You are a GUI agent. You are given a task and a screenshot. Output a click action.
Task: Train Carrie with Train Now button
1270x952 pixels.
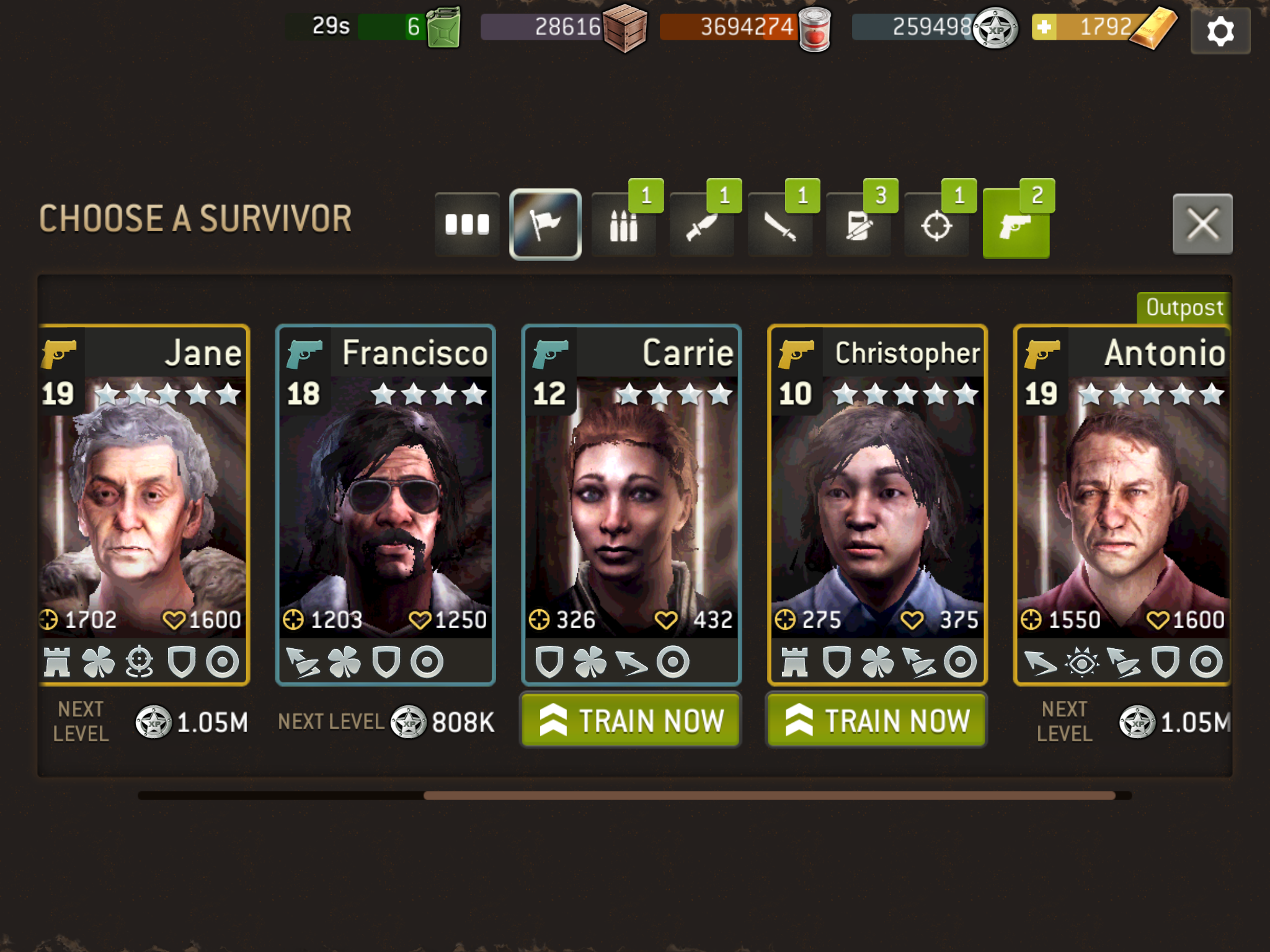(x=631, y=720)
